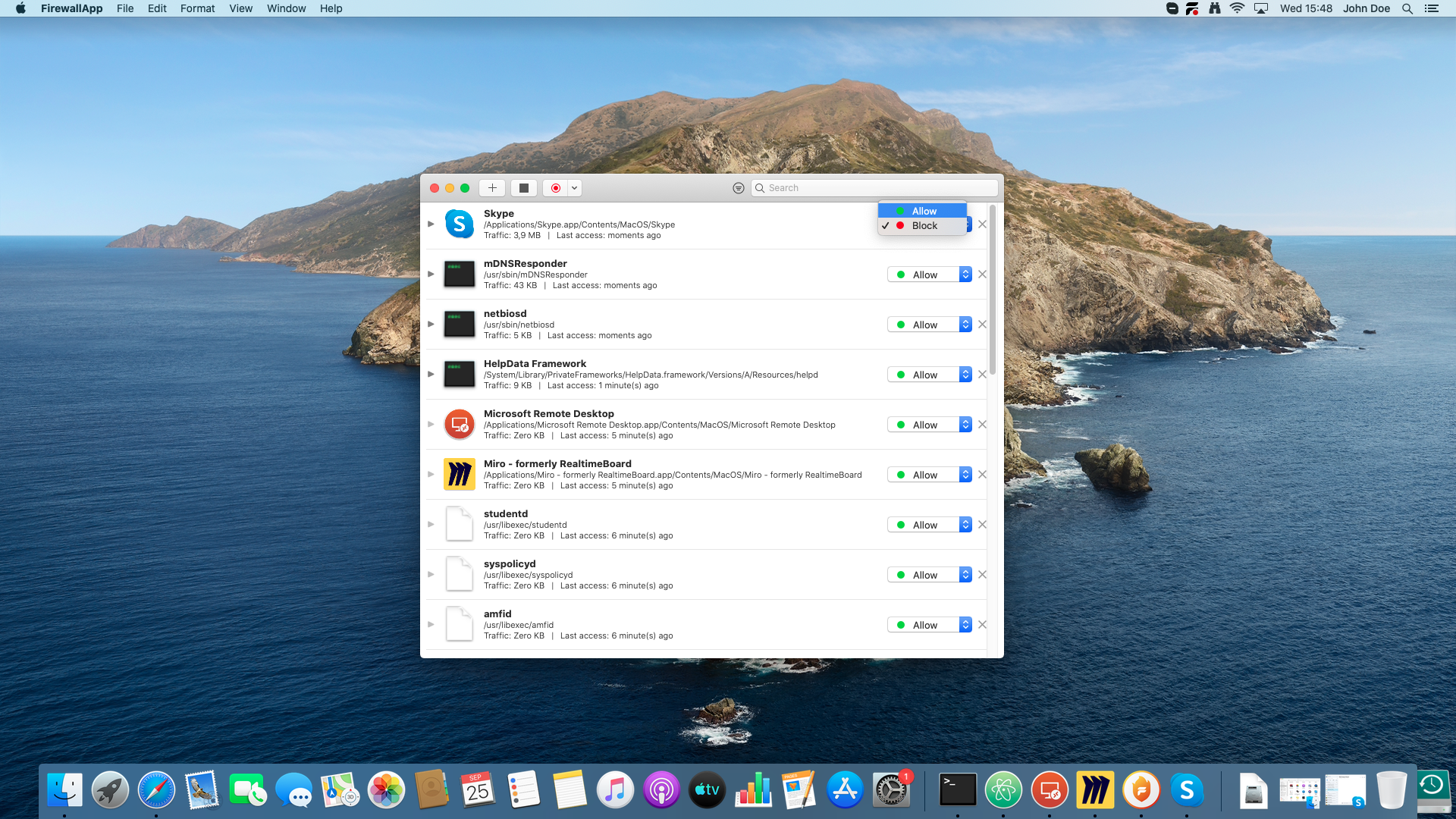Image resolution: width=1456 pixels, height=819 pixels.
Task: Click the red record toolbar icon
Action: pos(555,187)
